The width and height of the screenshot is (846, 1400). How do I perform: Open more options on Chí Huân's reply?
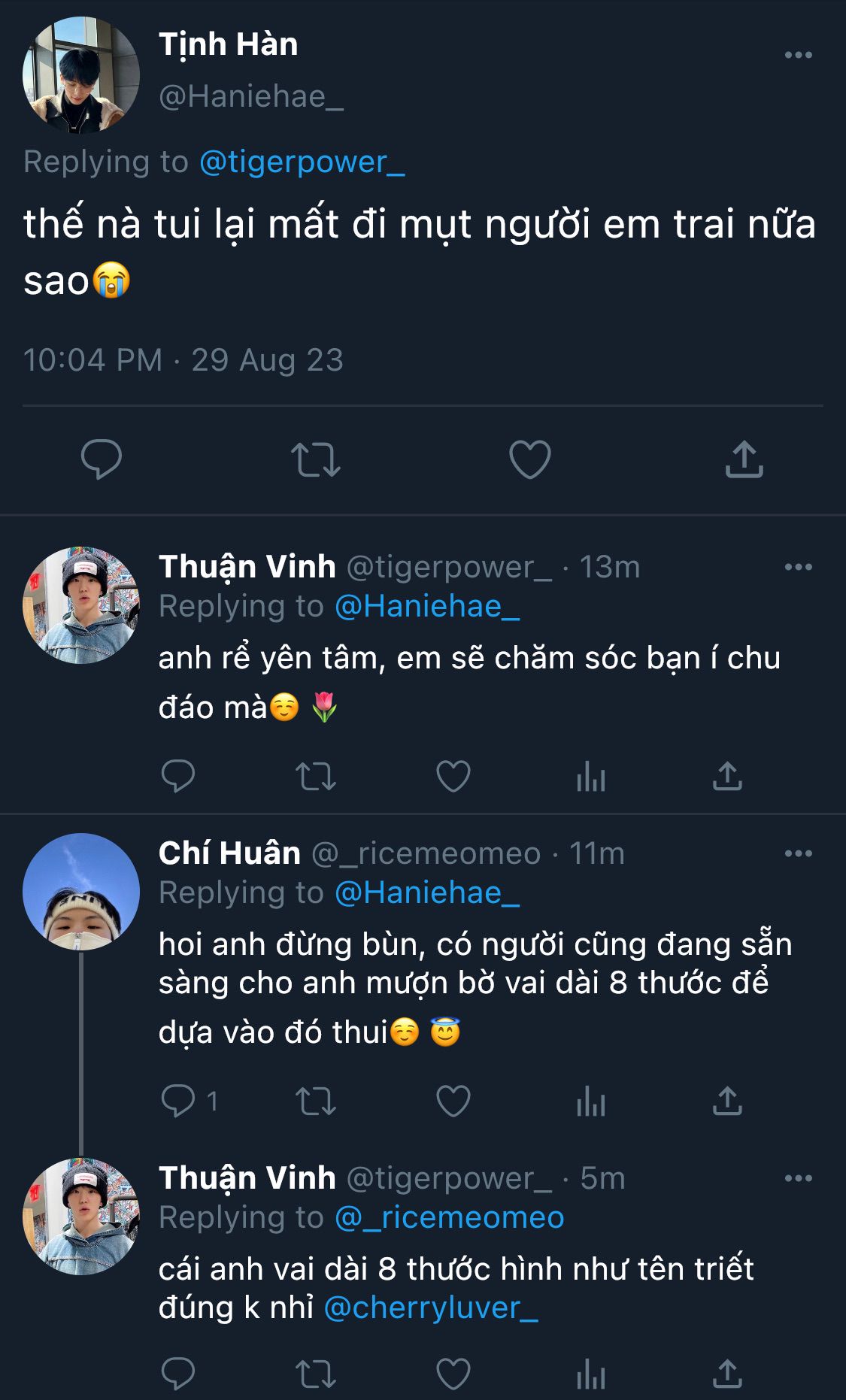[798, 853]
